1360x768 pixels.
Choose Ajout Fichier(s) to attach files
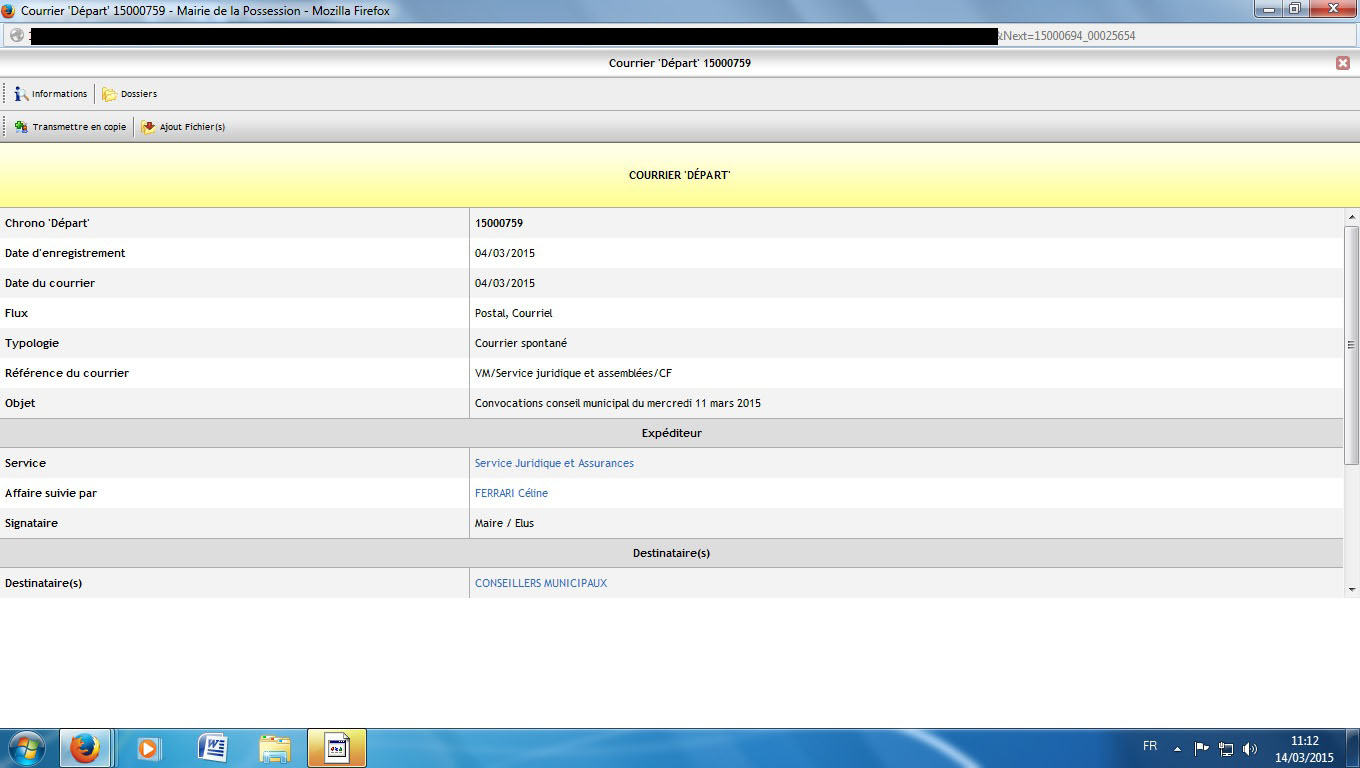[x=183, y=127]
